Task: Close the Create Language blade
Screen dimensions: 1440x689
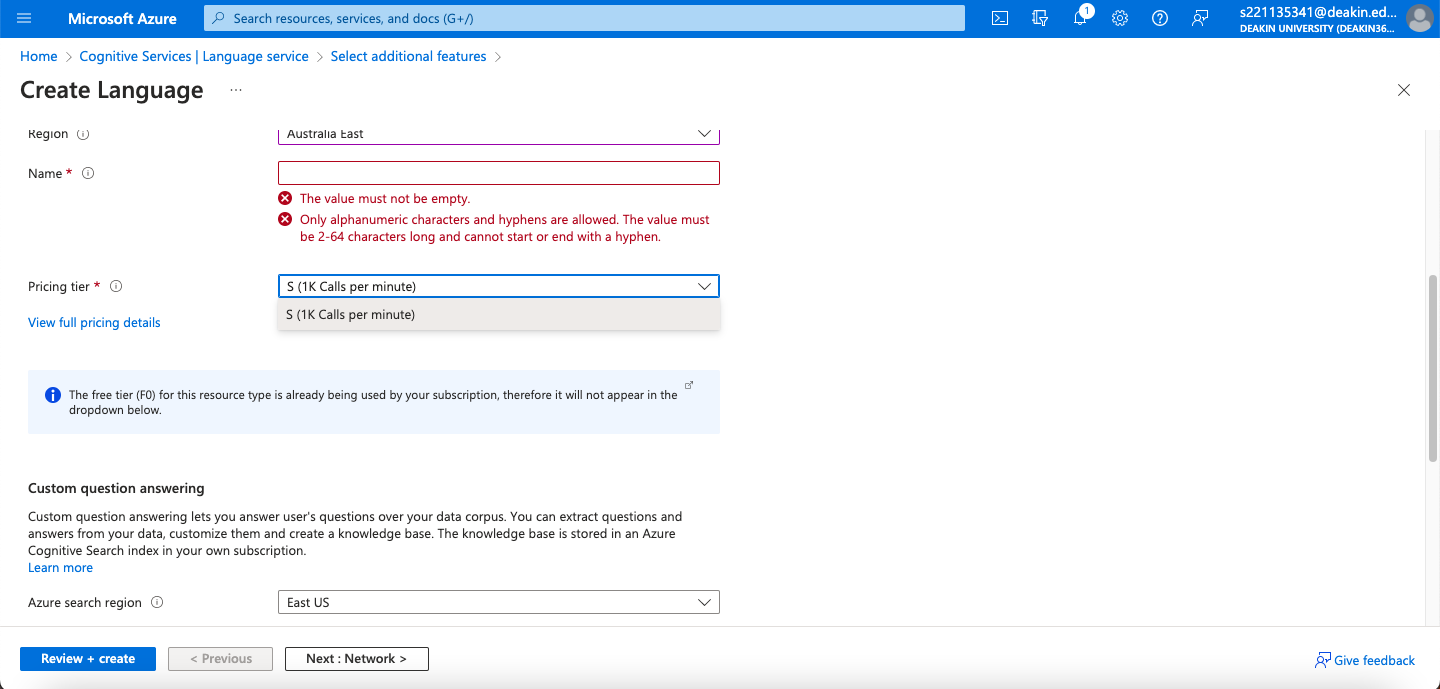Action: (x=1404, y=90)
